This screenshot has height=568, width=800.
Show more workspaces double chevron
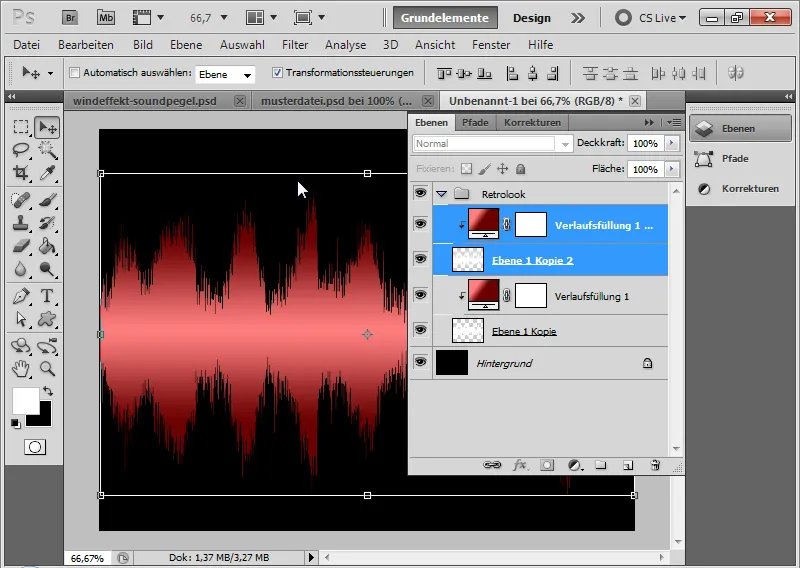578,18
